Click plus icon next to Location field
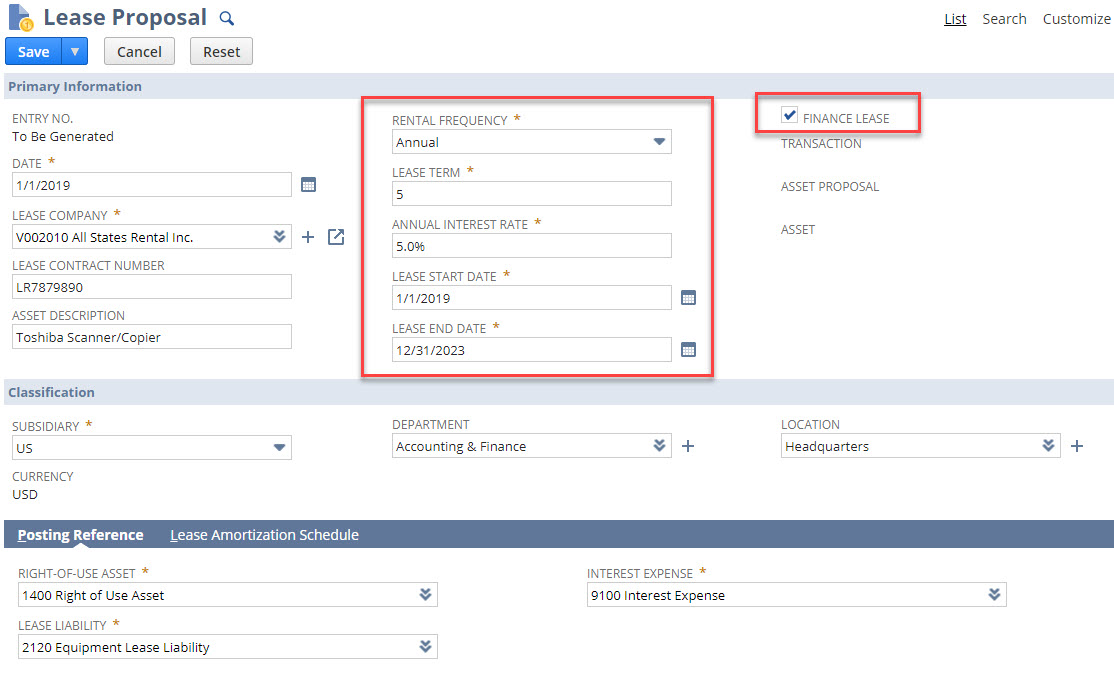The width and height of the screenshot is (1114, 675). point(1077,446)
